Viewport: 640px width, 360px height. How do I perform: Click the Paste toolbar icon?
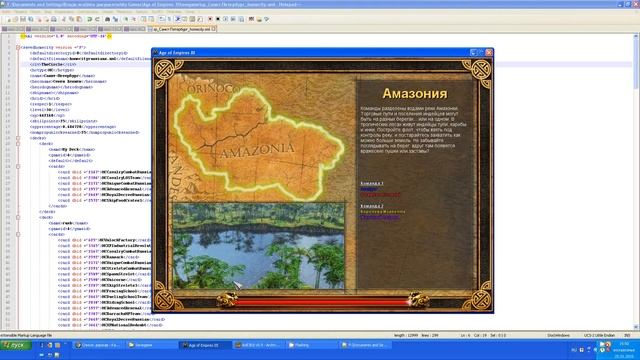point(79,19)
